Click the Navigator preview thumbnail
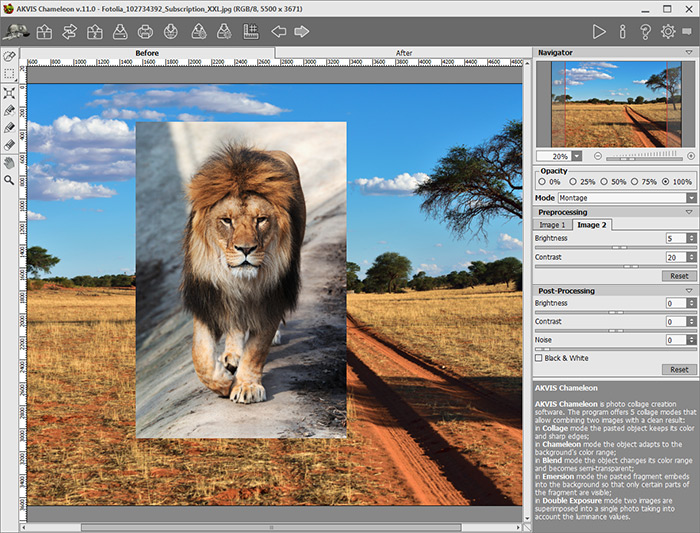 pos(615,104)
